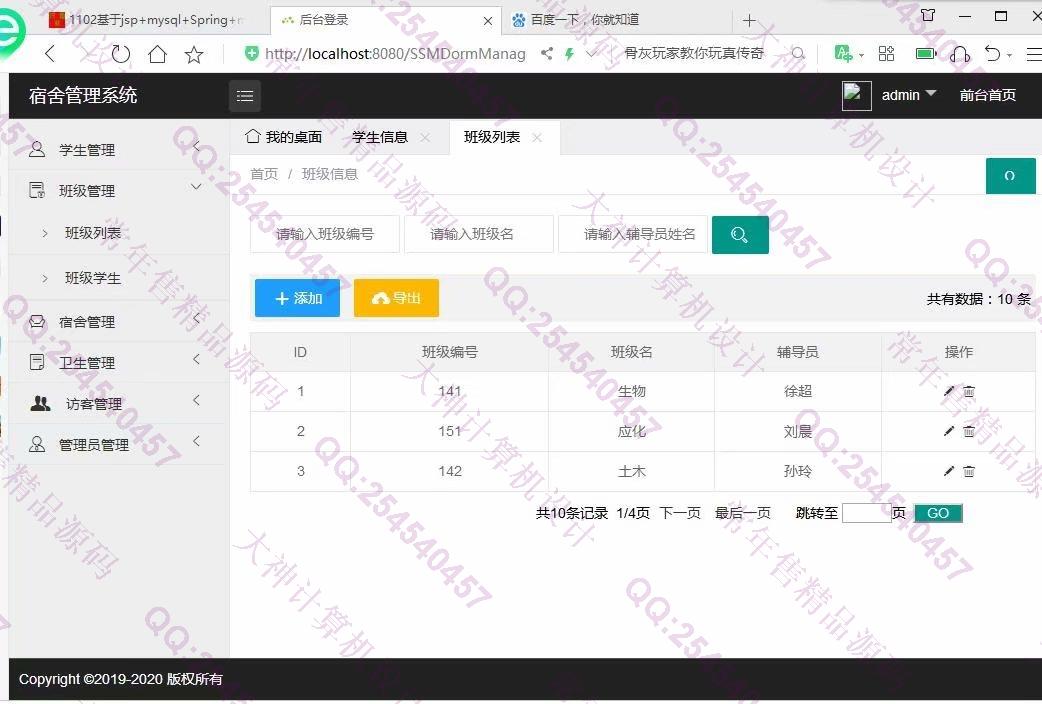
Task: Click the browser skin shirt icon
Action: [928, 15]
